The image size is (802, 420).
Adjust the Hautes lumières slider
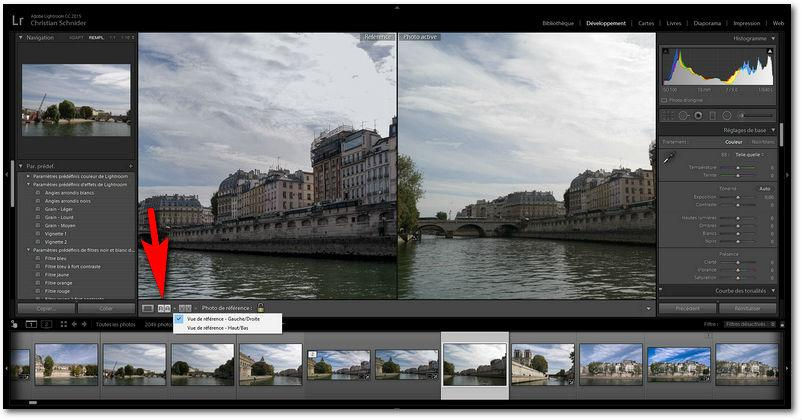click(x=738, y=218)
